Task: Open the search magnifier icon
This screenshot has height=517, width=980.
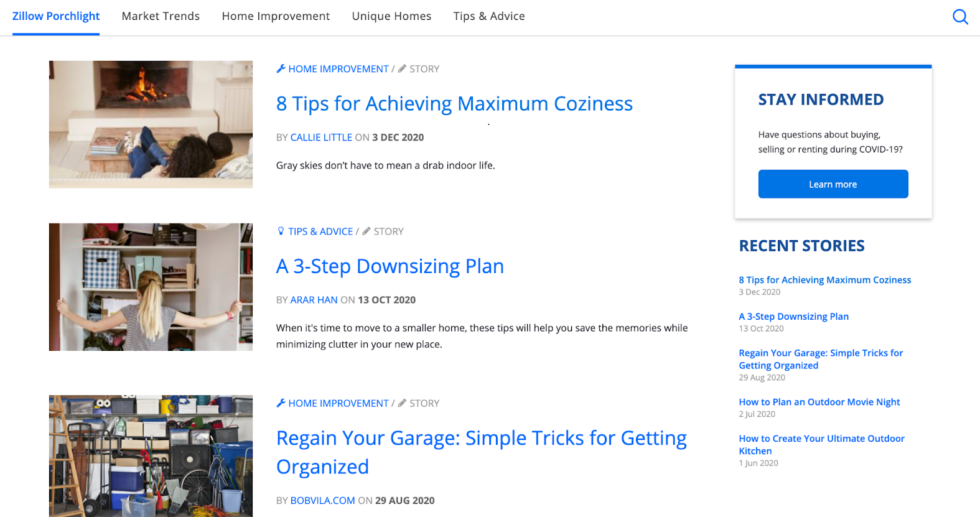Action: [x=960, y=17]
